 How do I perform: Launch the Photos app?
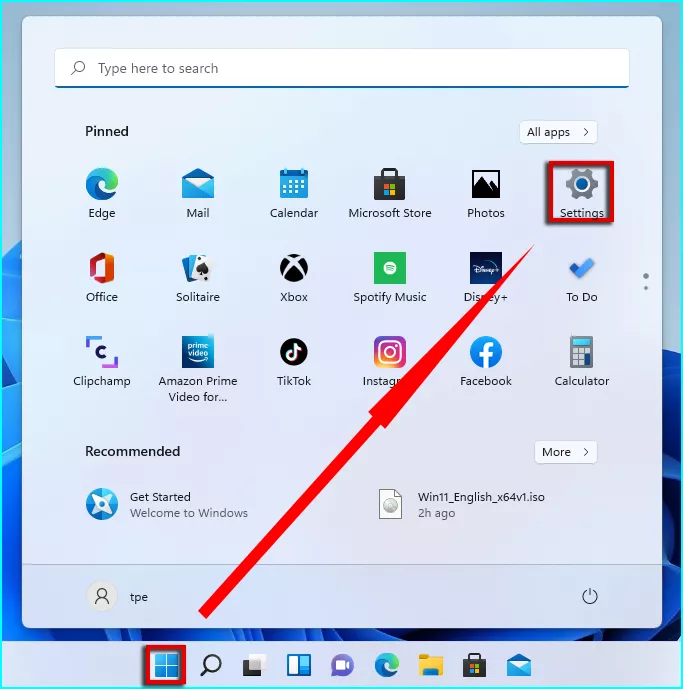(x=486, y=192)
